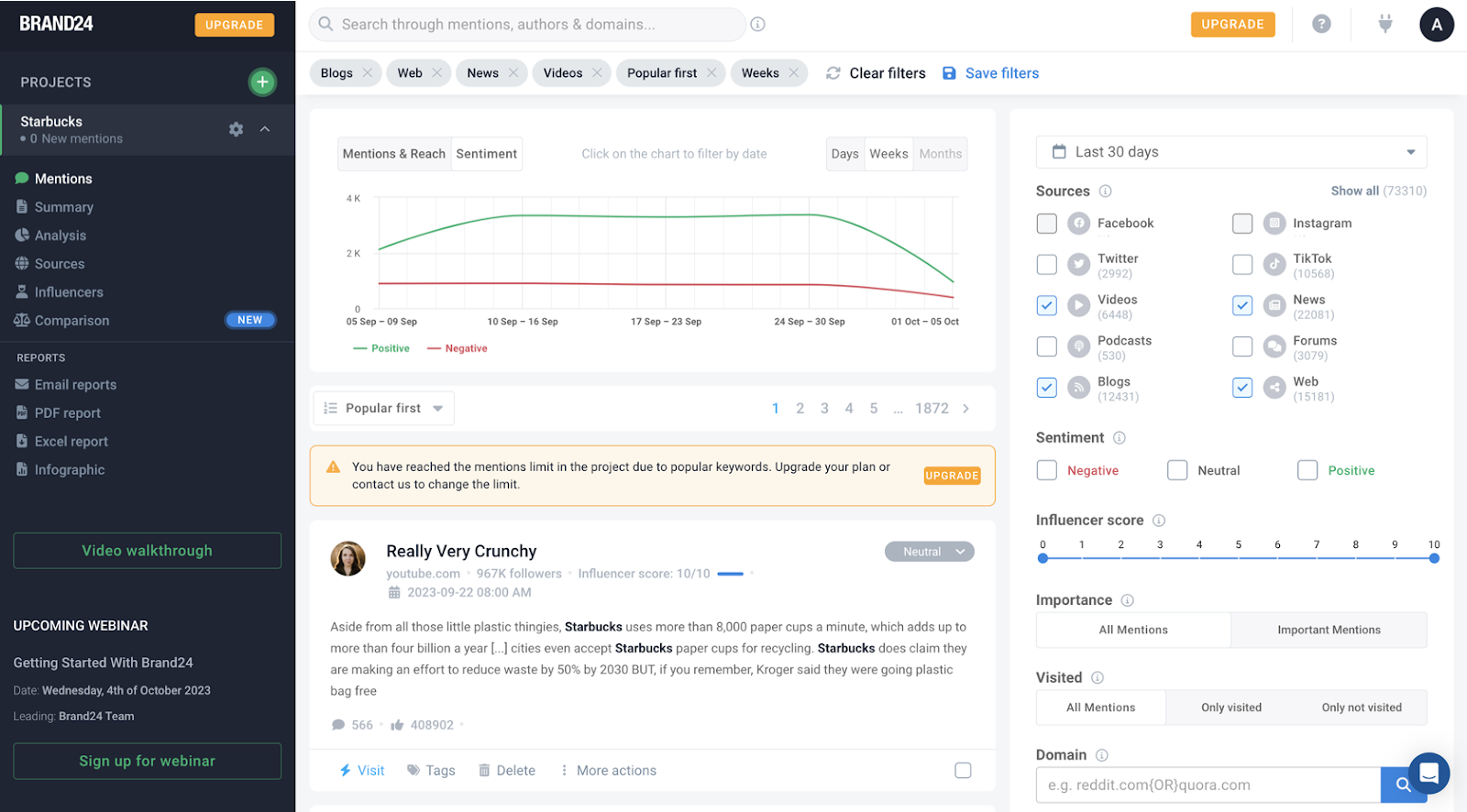Check the Negative sentiment checkbox
Viewport: 1467px width, 812px height.
(1047, 470)
